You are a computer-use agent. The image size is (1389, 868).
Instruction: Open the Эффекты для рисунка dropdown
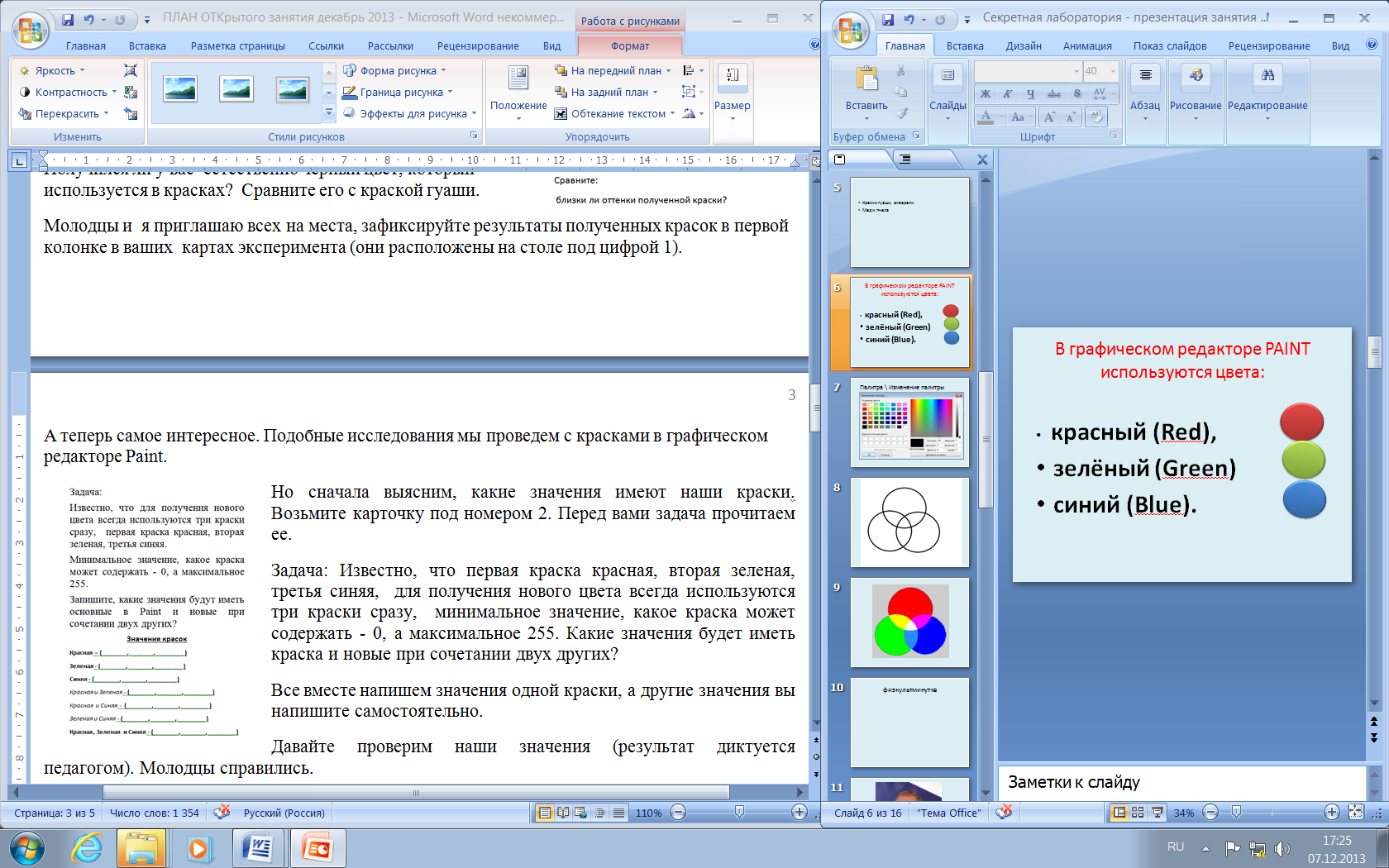pos(413,114)
